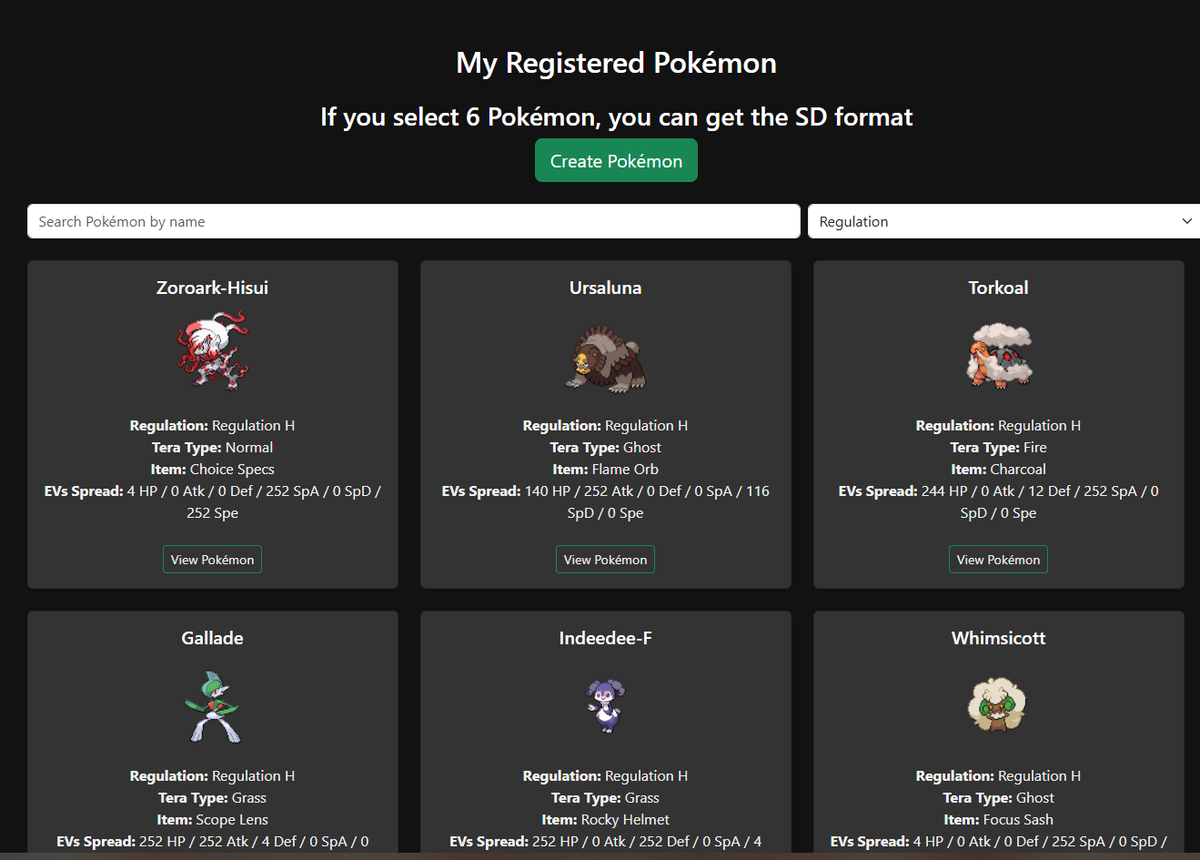Click Indeedee-F's Regulation H line
Screen dimensions: 1200x860
[x=605, y=776]
